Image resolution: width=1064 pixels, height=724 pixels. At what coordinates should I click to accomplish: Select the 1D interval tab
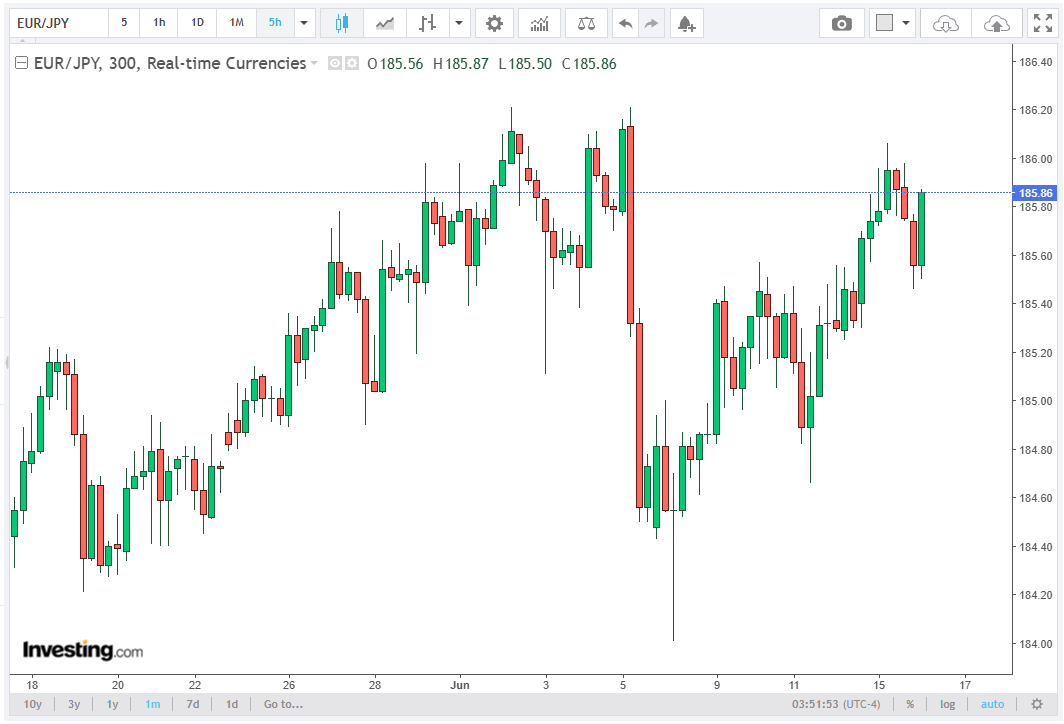[x=197, y=23]
